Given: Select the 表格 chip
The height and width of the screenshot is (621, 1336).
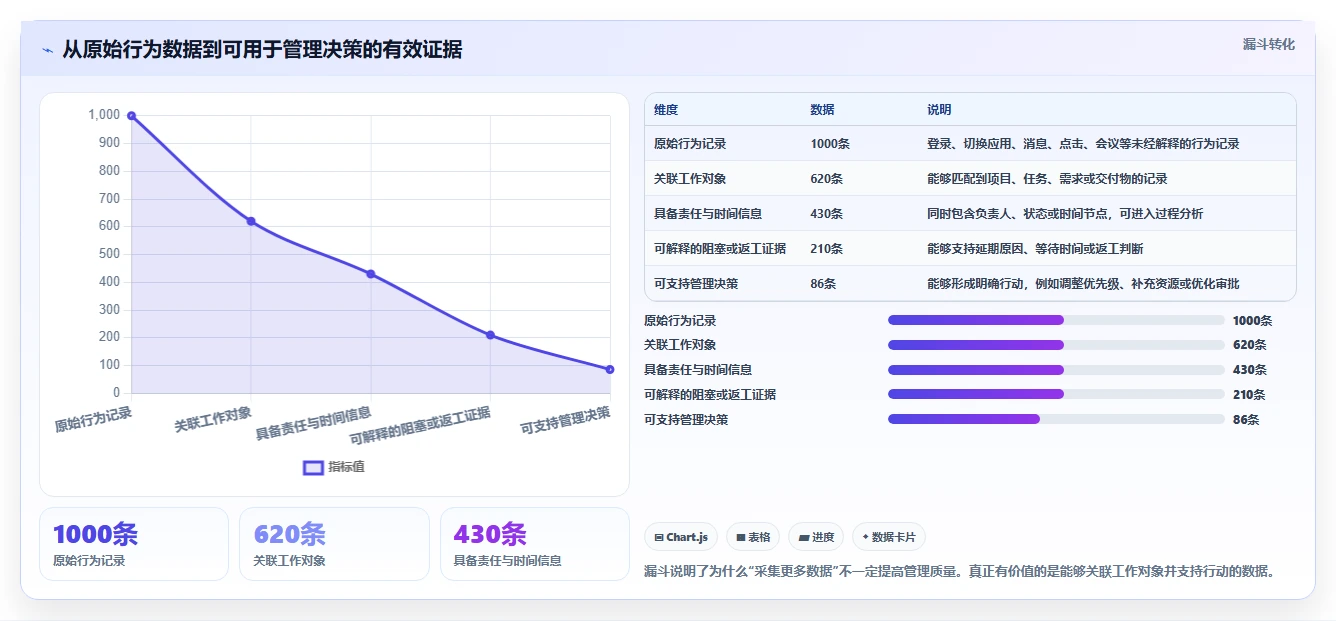Looking at the screenshot, I should [x=753, y=537].
